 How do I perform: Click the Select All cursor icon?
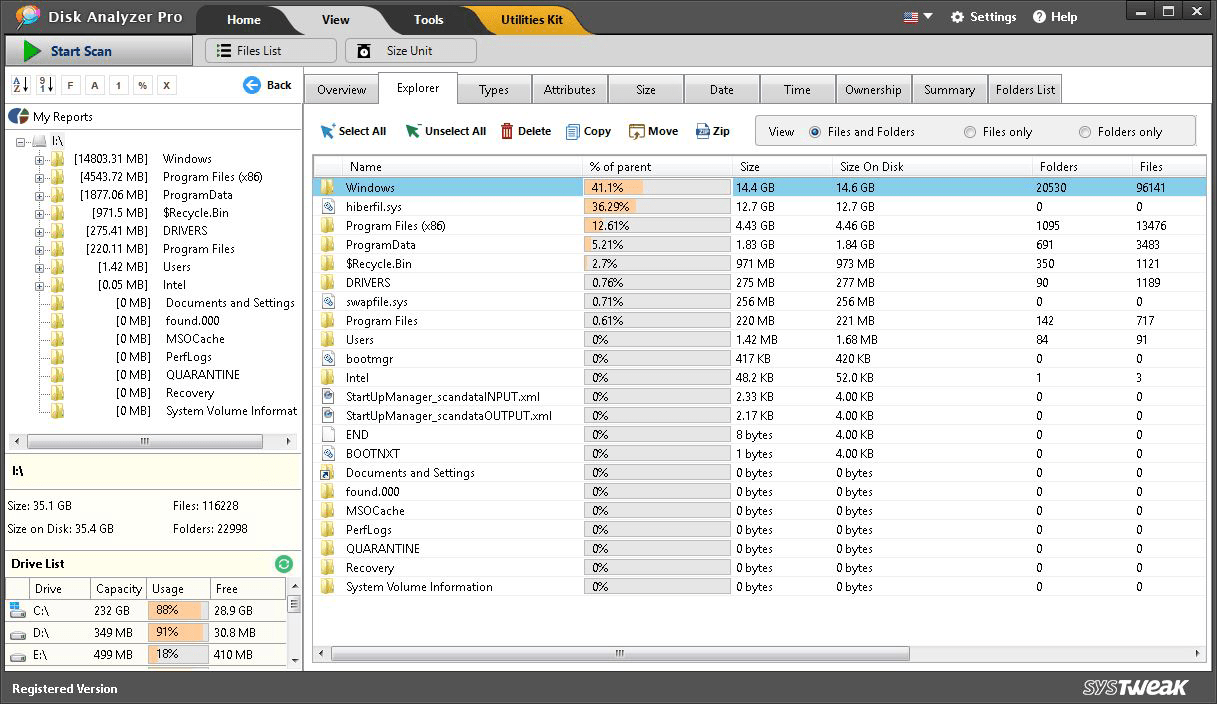[x=327, y=131]
